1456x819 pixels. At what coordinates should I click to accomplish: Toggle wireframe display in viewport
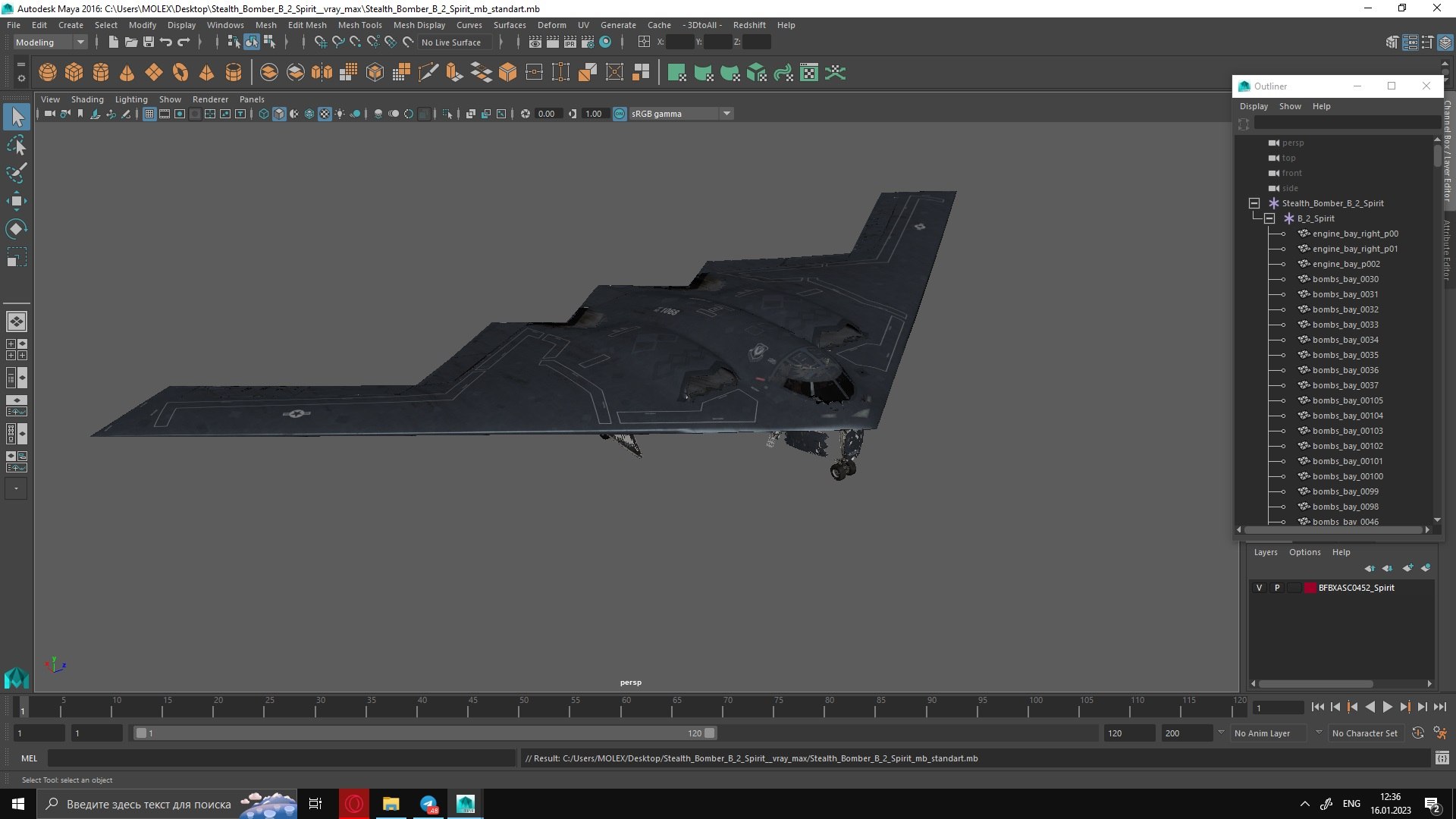(263, 114)
